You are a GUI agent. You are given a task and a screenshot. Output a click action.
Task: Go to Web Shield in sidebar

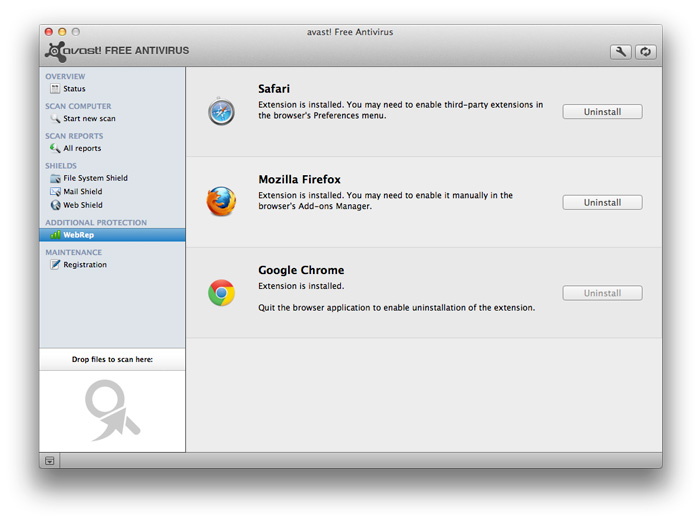coord(82,205)
